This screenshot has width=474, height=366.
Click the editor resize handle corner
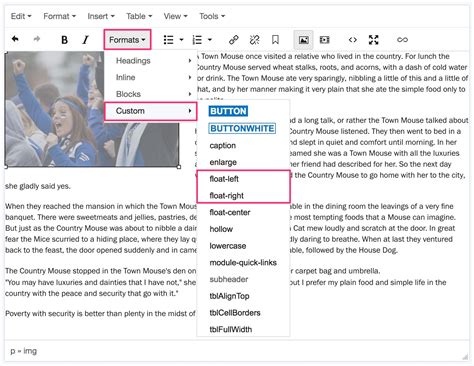pos(465,357)
